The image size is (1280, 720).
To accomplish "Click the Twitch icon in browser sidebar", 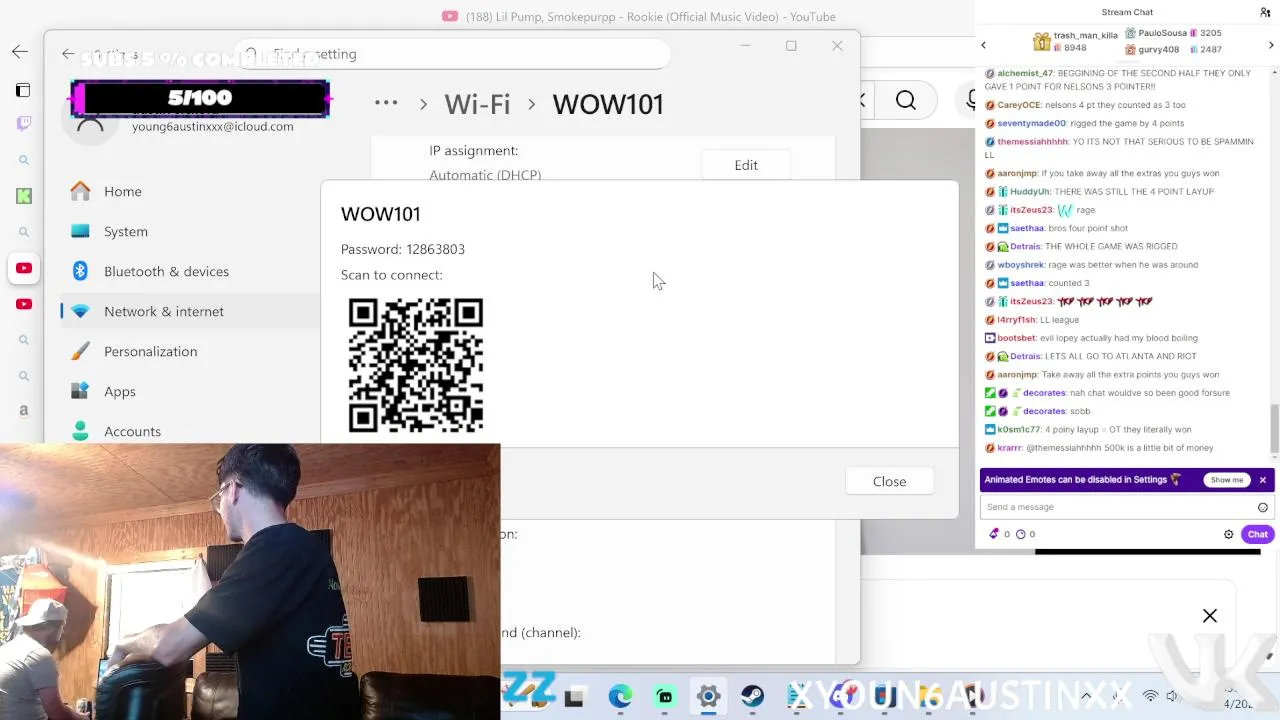I will tap(24, 123).
